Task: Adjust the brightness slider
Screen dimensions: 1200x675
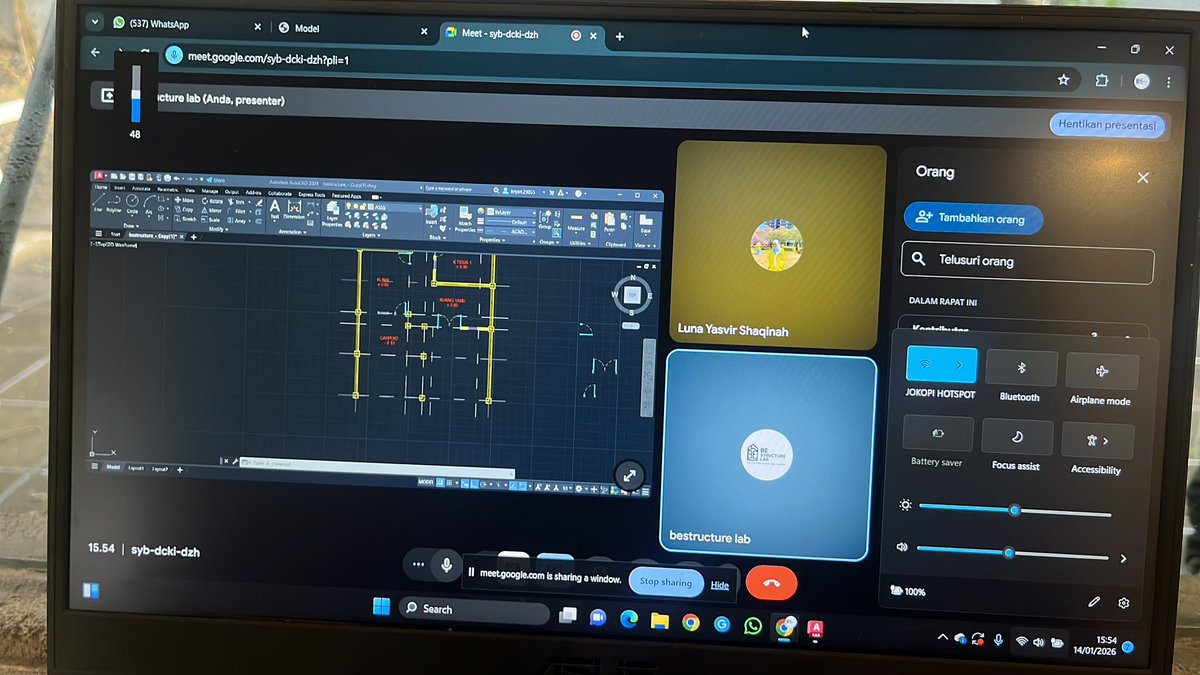Action: point(1014,510)
